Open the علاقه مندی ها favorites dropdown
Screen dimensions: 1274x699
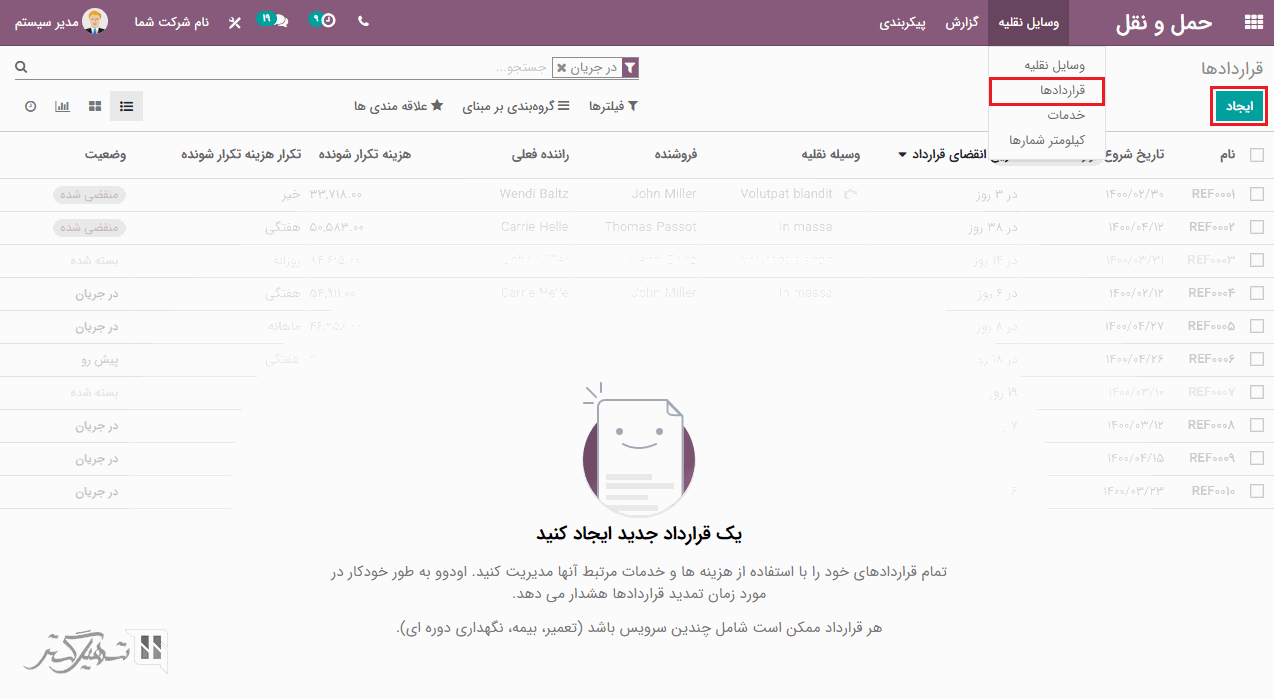pyautogui.click(x=398, y=106)
